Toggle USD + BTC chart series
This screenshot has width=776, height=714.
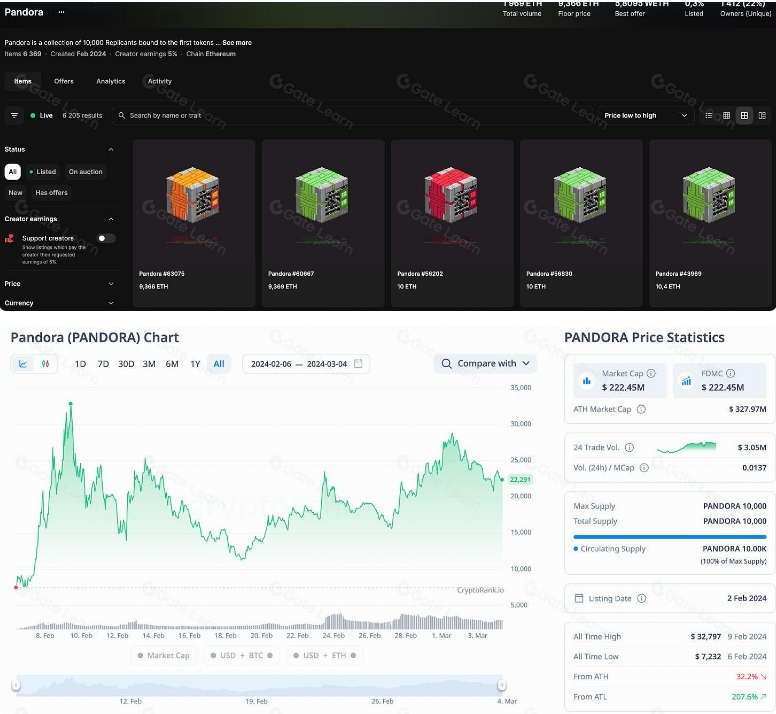(242, 655)
